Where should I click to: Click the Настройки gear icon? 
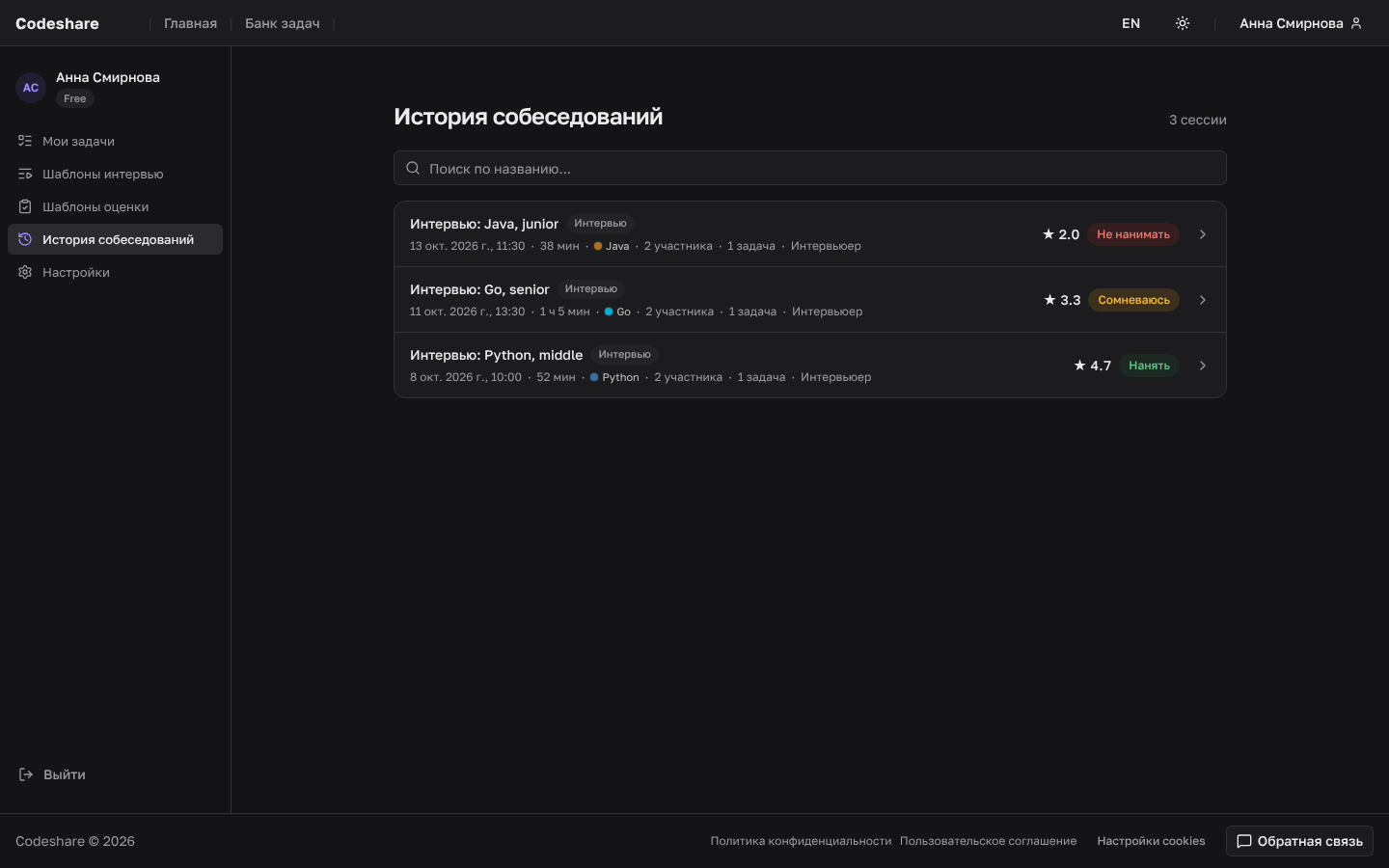click(25, 272)
